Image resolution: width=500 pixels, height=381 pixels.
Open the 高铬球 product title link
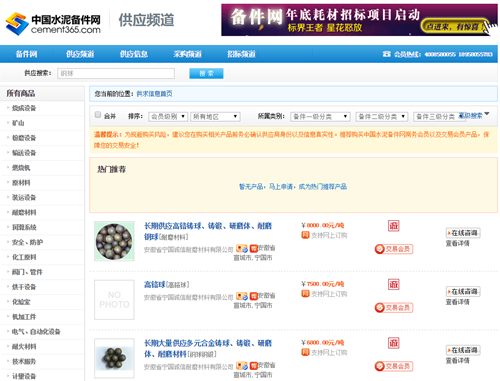155,284
